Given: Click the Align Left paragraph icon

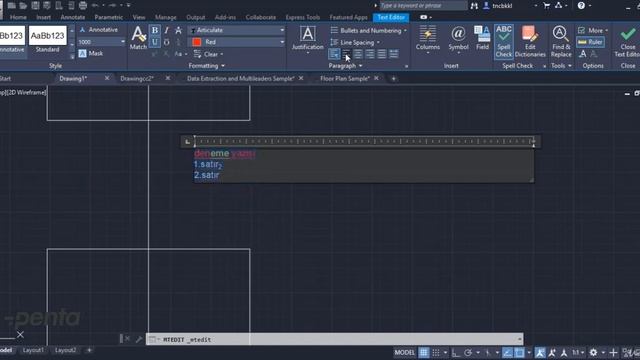Looking at the screenshot, I should coord(346,54).
